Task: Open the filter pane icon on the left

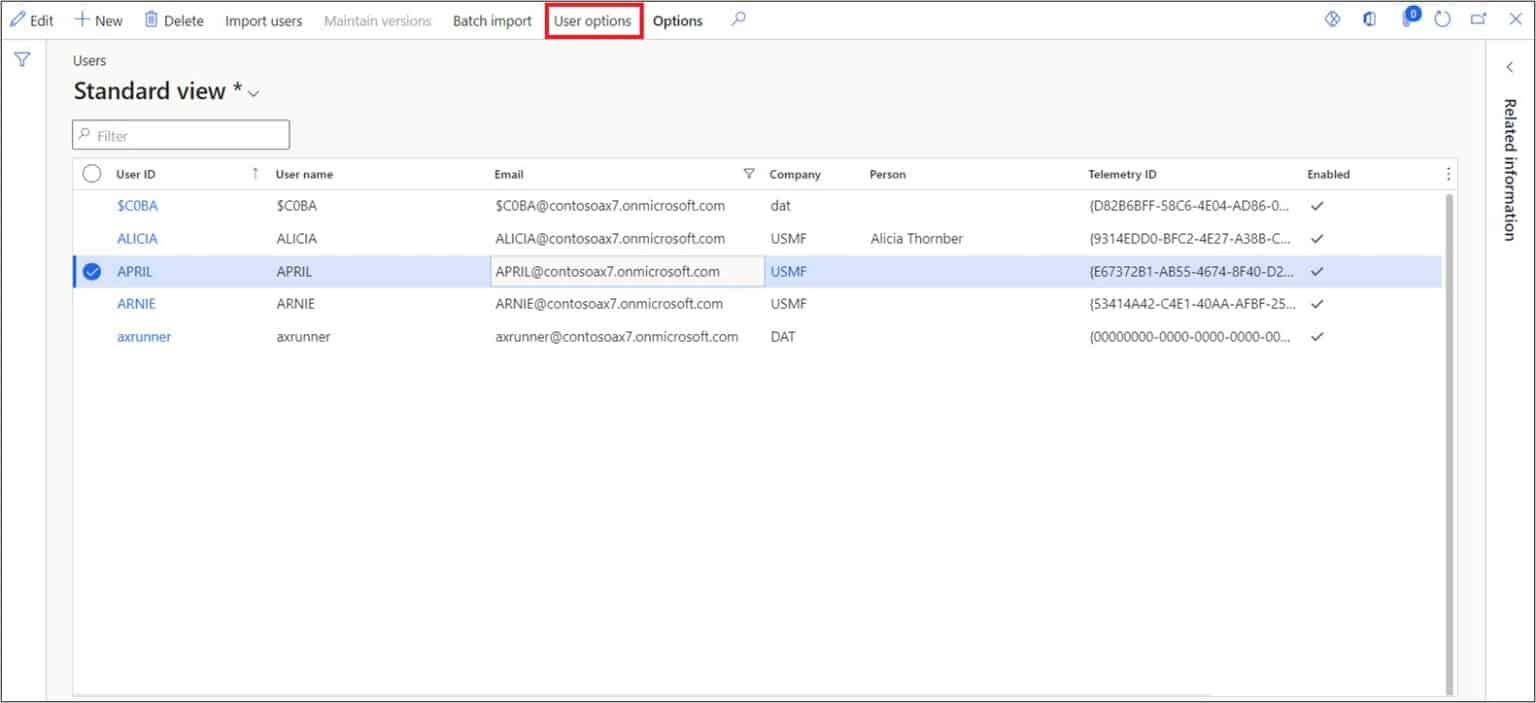Action: (21, 60)
